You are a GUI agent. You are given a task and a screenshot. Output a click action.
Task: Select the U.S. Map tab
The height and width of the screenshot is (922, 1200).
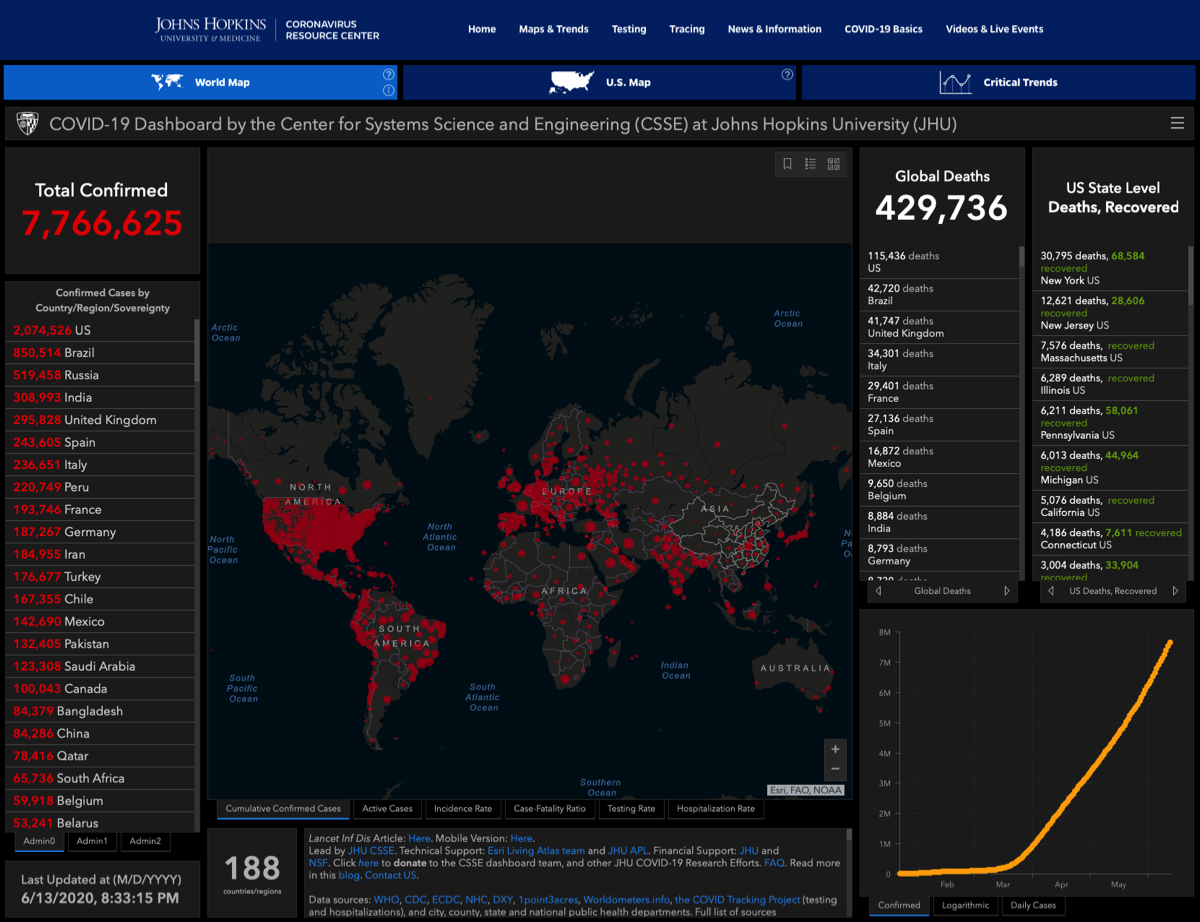pos(600,82)
